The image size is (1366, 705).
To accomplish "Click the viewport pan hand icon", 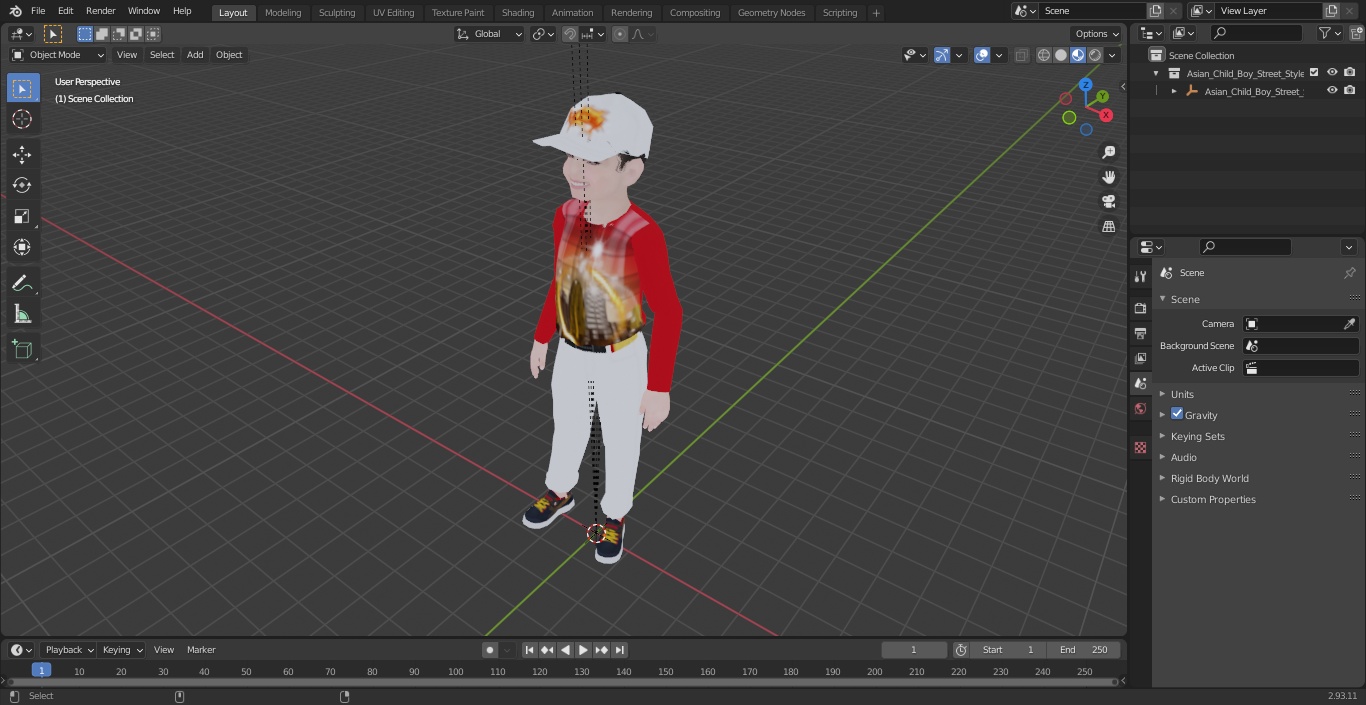I will (x=1108, y=177).
